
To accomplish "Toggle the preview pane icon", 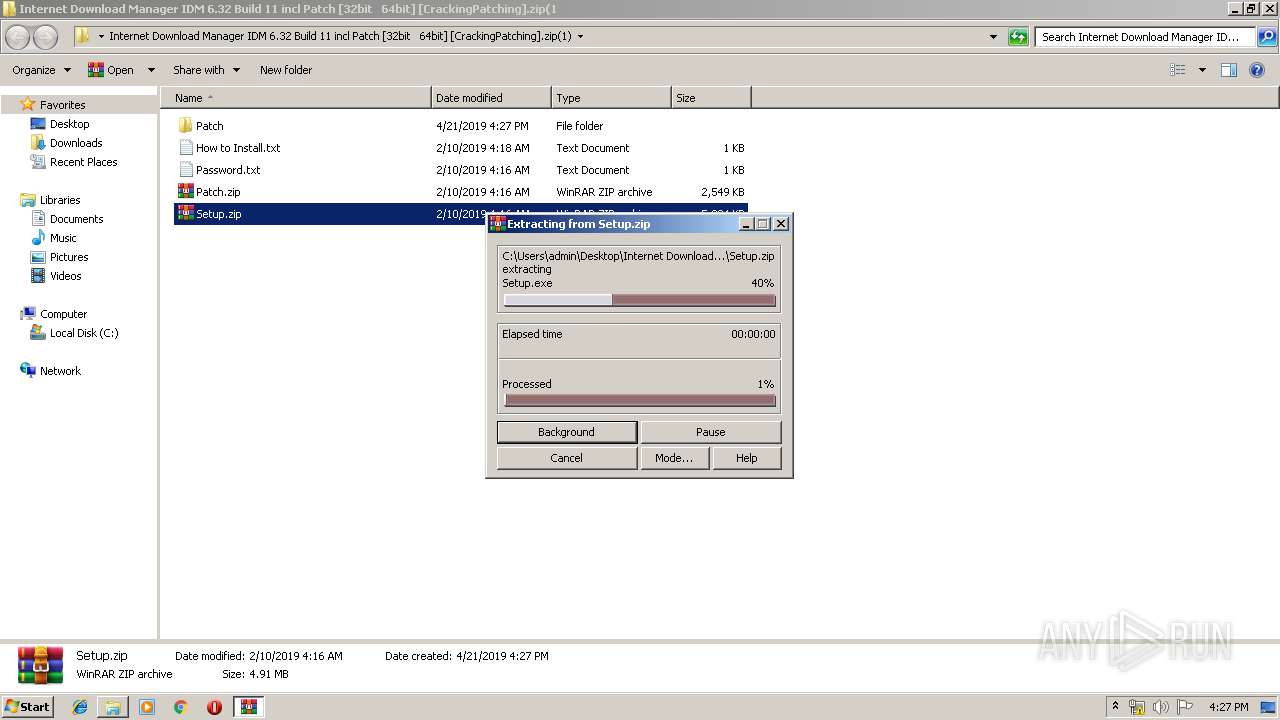I will (1229, 70).
